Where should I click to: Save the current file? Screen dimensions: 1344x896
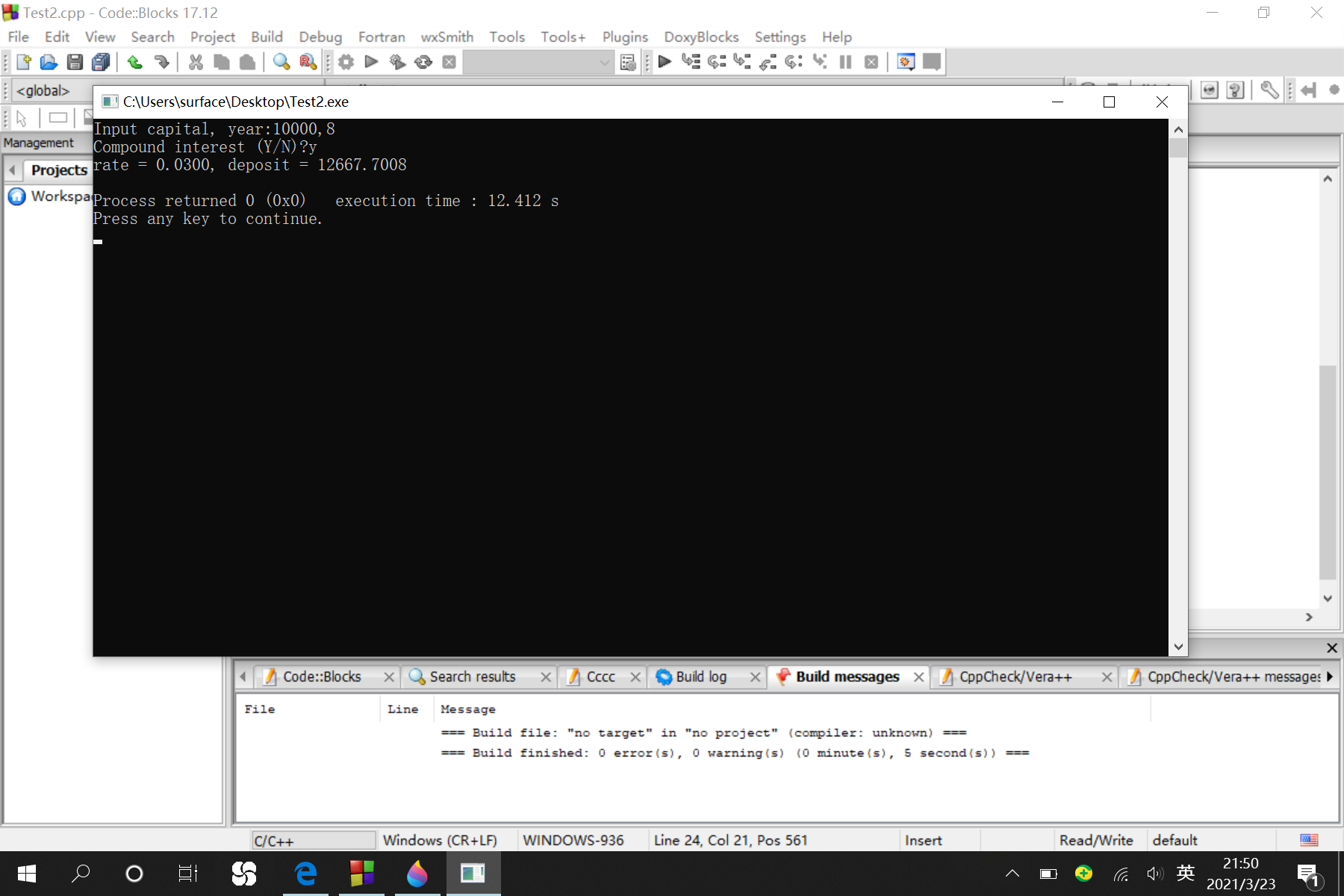tap(75, 62)
